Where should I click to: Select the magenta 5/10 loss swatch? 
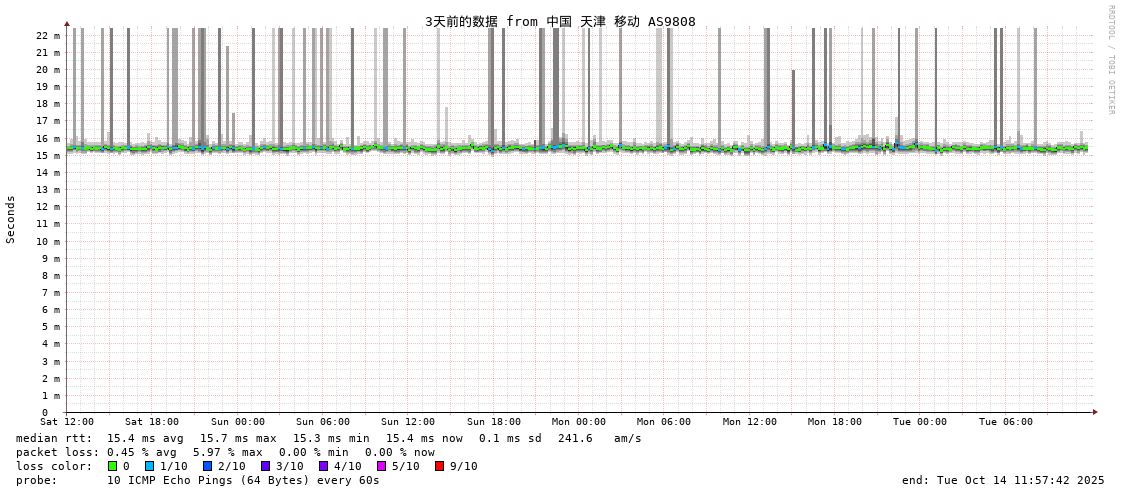pos(381,466)
